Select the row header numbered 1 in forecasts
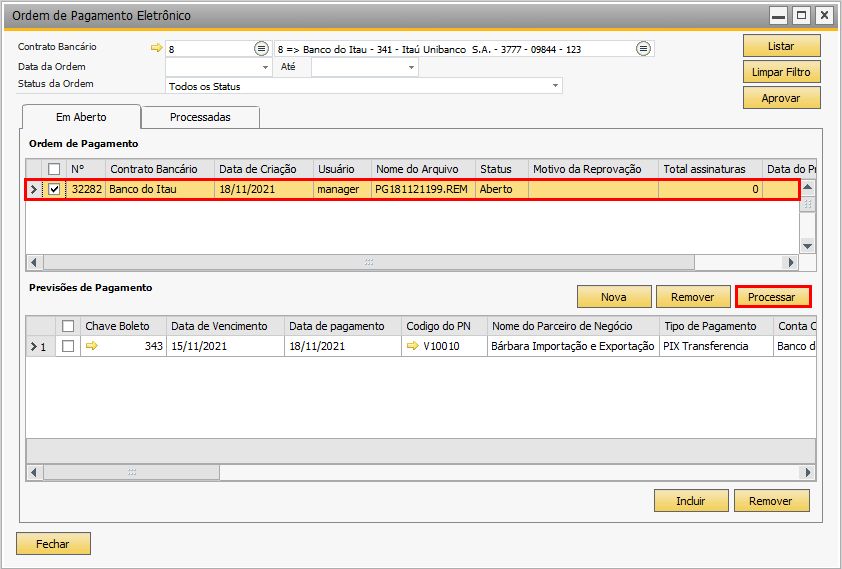 pos(41,346)
